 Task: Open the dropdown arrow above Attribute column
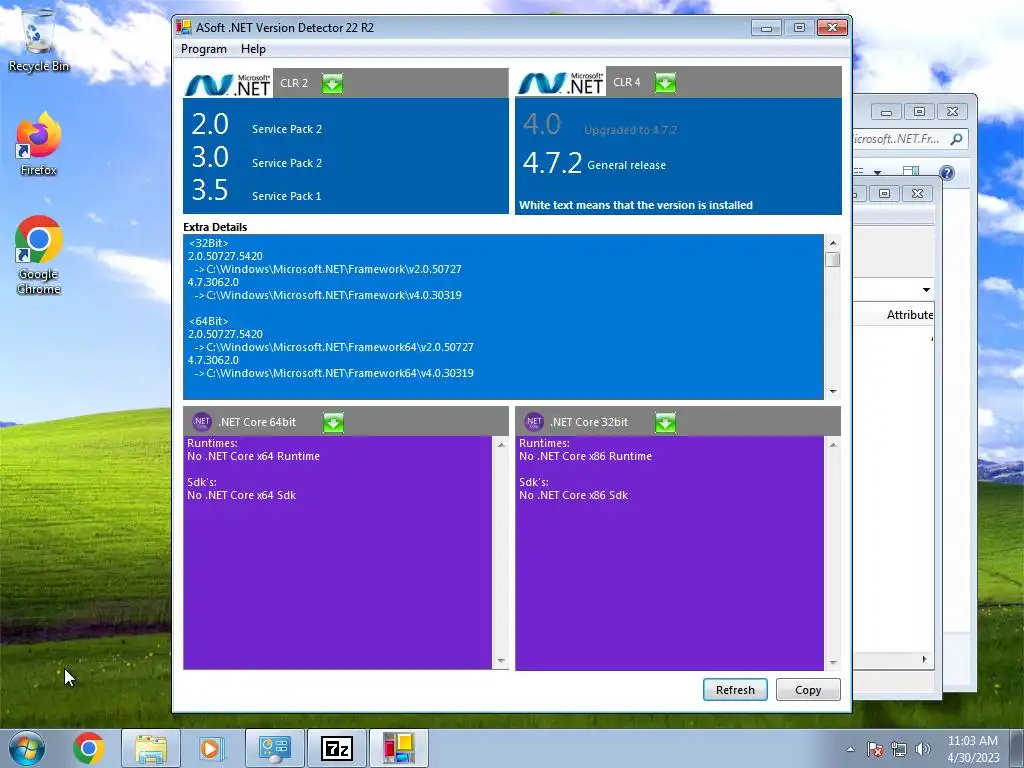click(926, 289)
